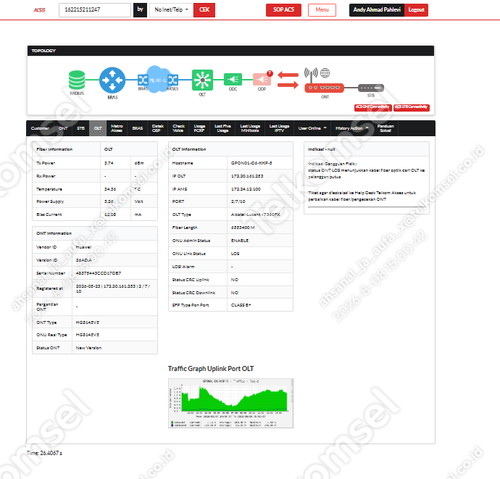This screenshot has height=479, width=500.
Task: Click the 'ONT Information' table header
Action: pos(95,233)
